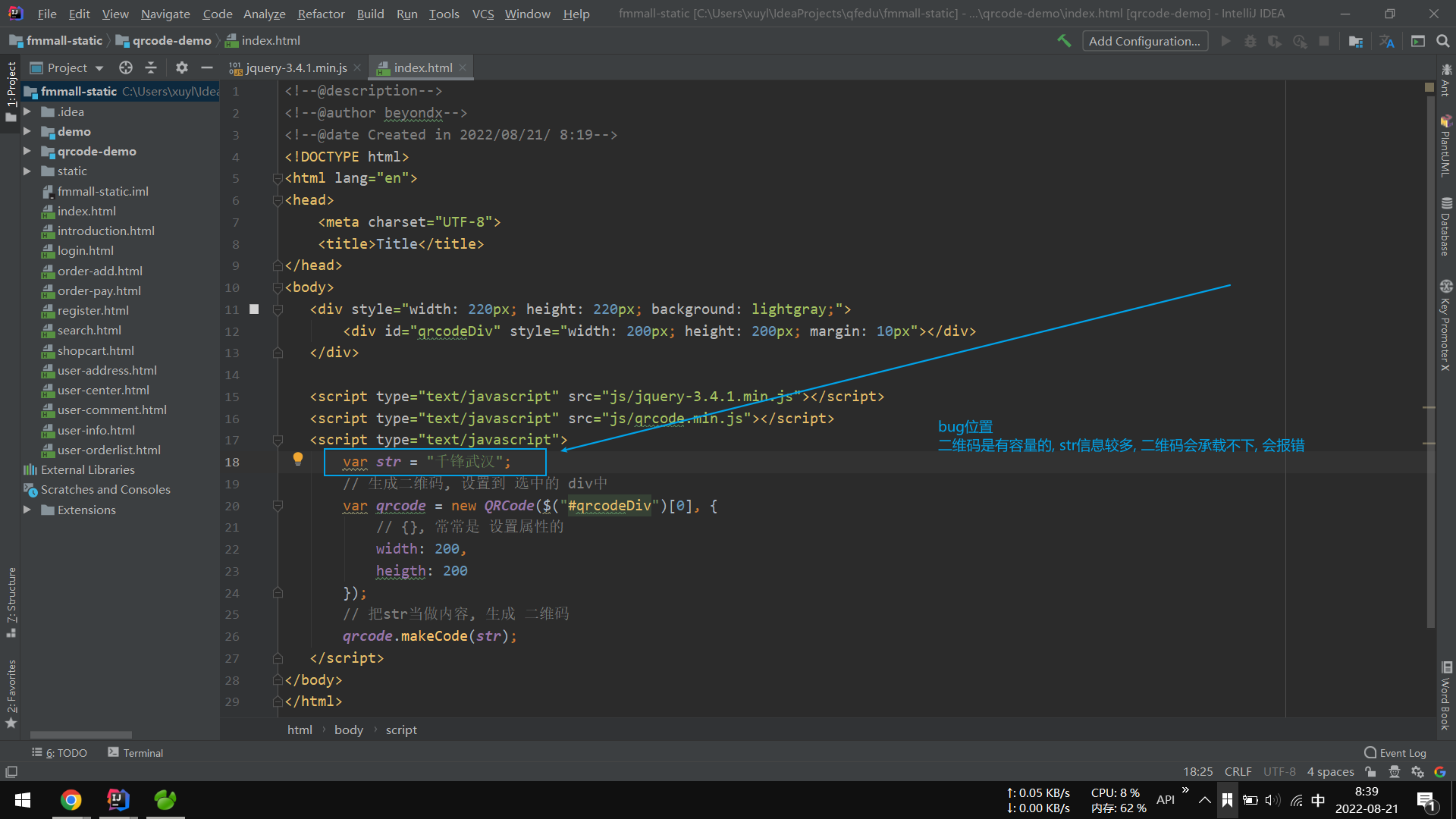The height and width of the screenshot is (819, 1456).
Task: Open the VCS menu
Action: [483, 14]
